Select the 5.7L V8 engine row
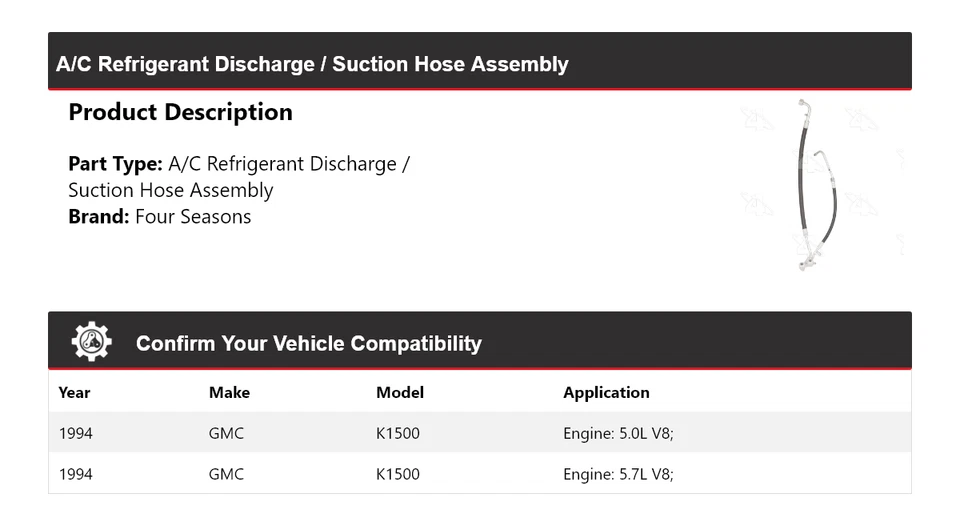 (618, 474)
